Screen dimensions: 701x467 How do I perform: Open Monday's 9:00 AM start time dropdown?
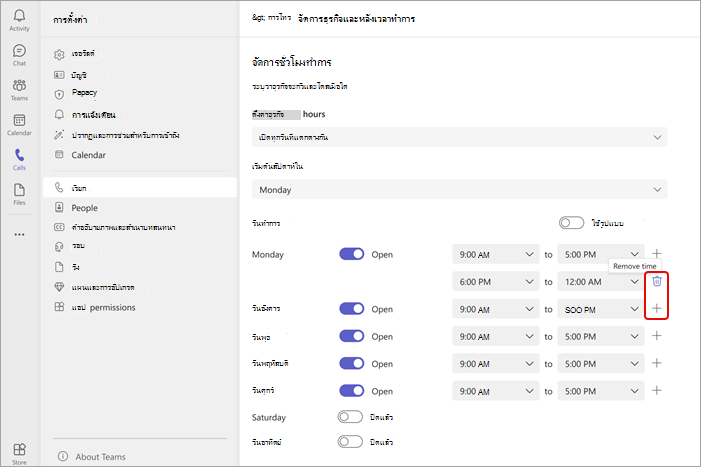(496, 254)
